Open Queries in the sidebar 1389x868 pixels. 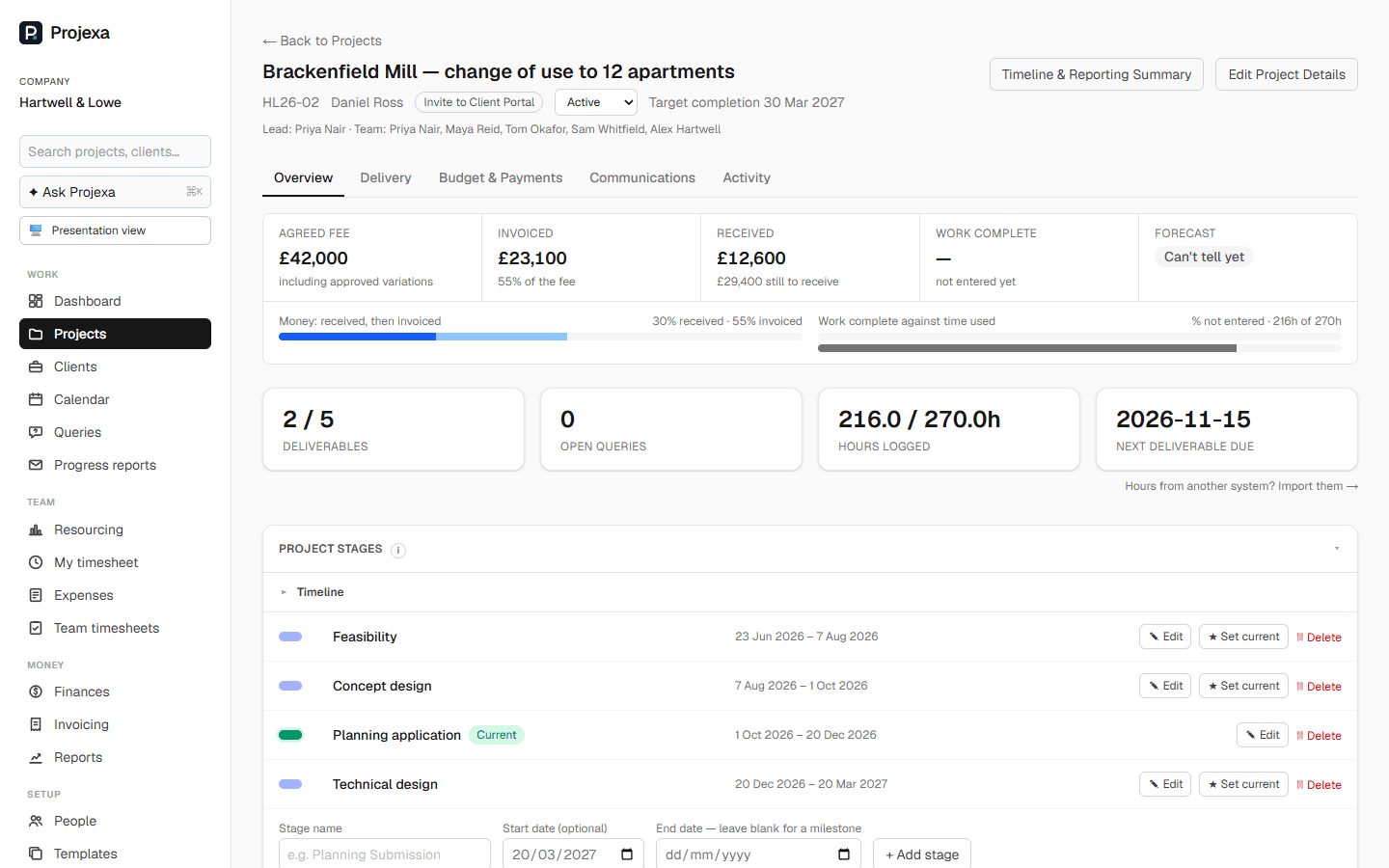(x=115, y=432)
